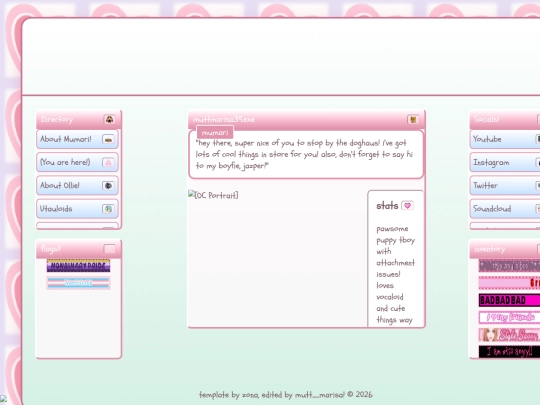The image size is (540, 405).
Task: Visit the Youtube social link
Action: (x=505, y=139)
